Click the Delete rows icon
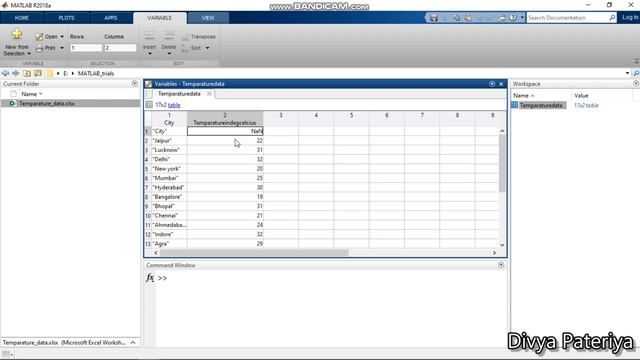The image size is (640, 360). coord(169,36)
